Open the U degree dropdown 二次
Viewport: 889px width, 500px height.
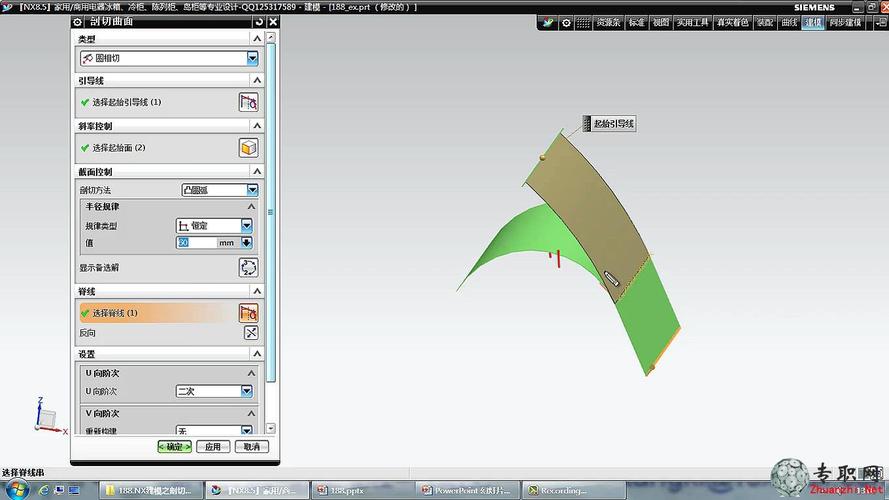(214, 391)
